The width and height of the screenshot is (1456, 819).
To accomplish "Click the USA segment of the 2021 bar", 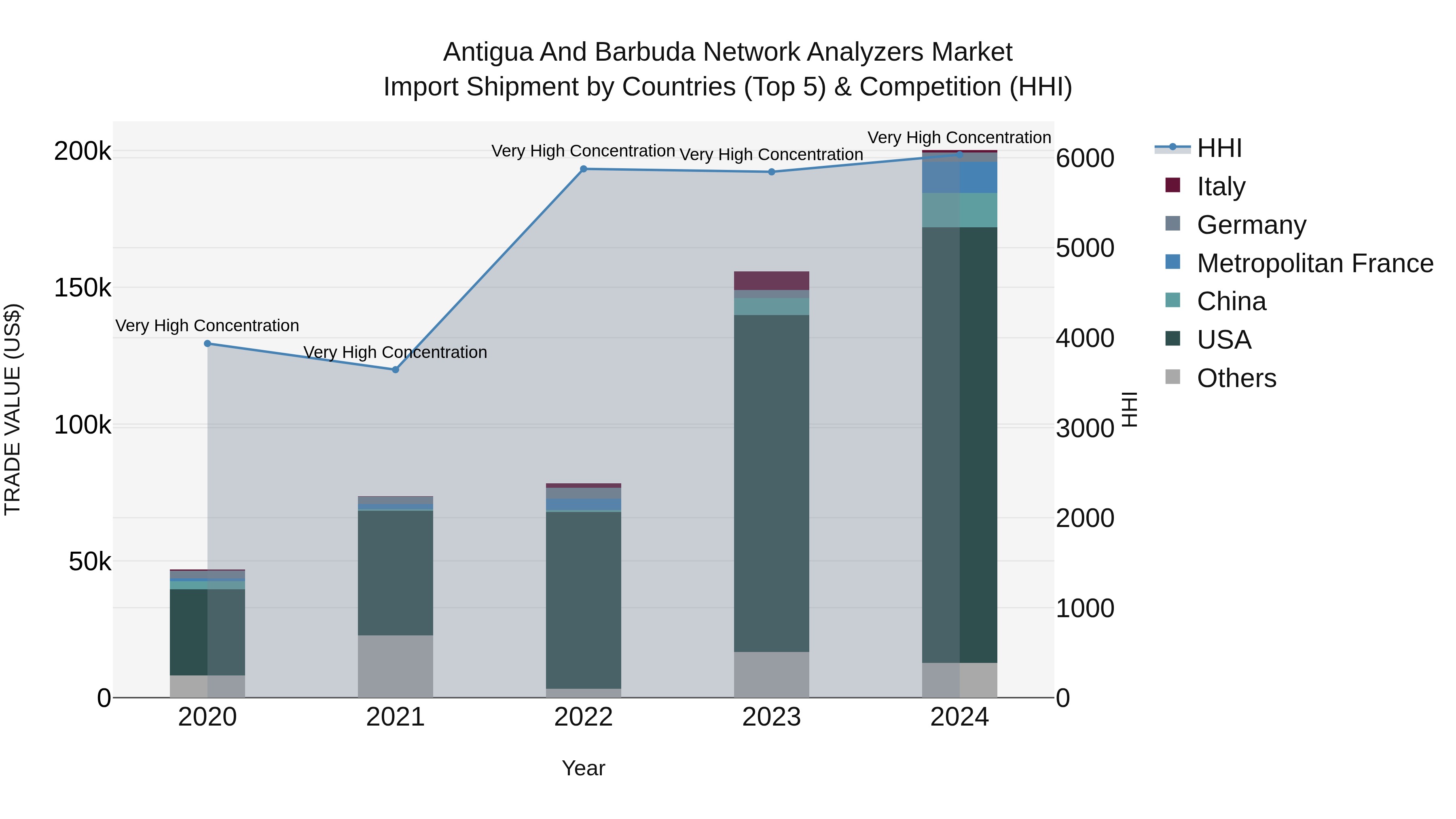I will (396, 573).
